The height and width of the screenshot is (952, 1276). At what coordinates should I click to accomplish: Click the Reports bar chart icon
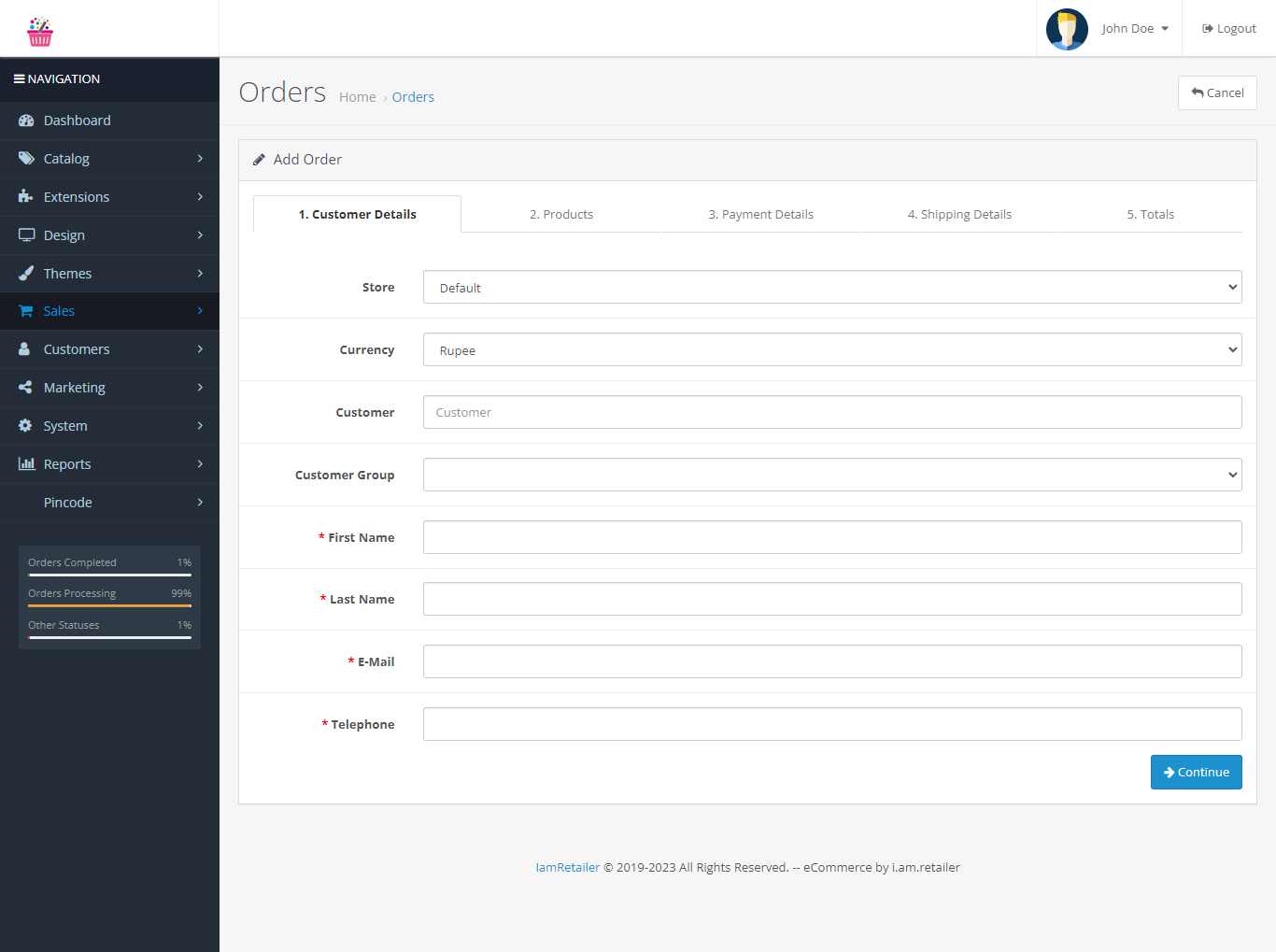click(26, 464)
